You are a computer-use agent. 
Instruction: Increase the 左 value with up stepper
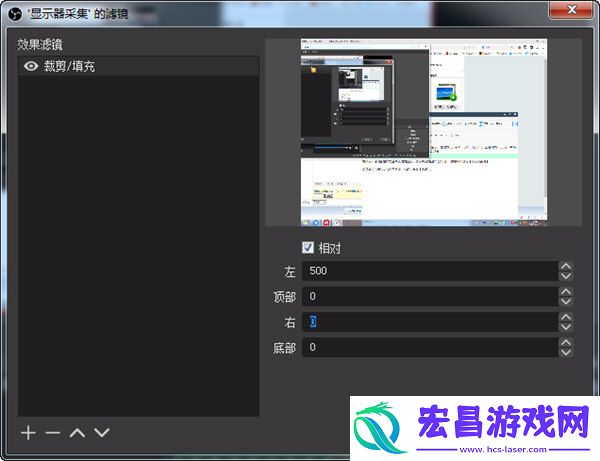(x=566, y=266)
